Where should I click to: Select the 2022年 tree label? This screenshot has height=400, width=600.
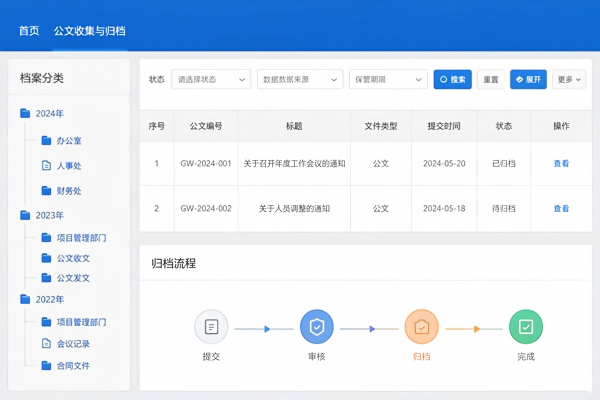[x=50, y=299]
